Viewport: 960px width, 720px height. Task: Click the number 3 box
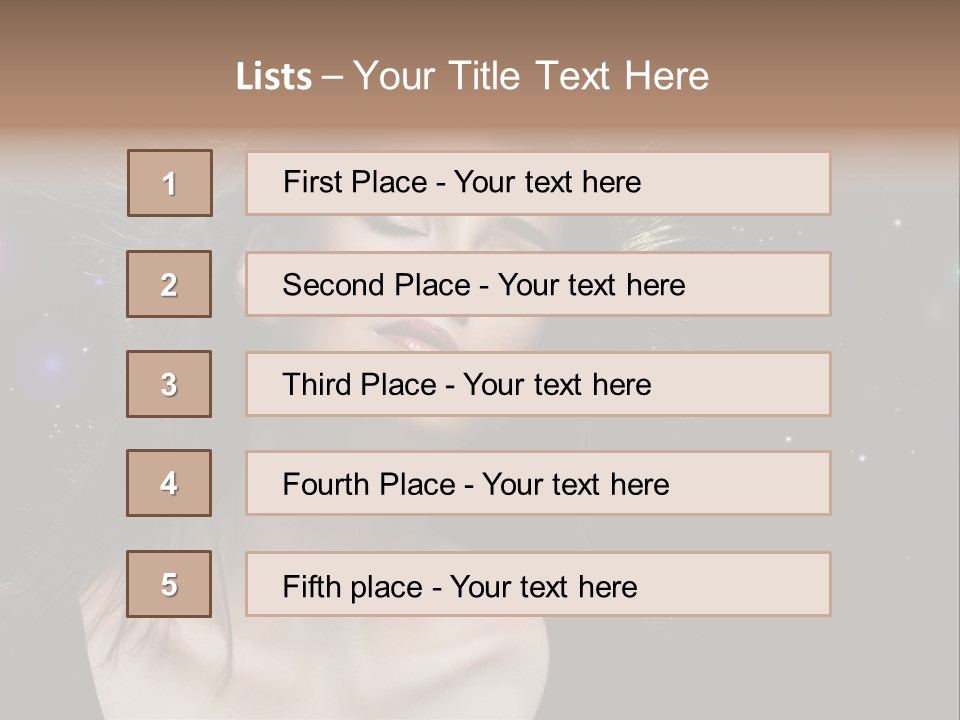169,384
